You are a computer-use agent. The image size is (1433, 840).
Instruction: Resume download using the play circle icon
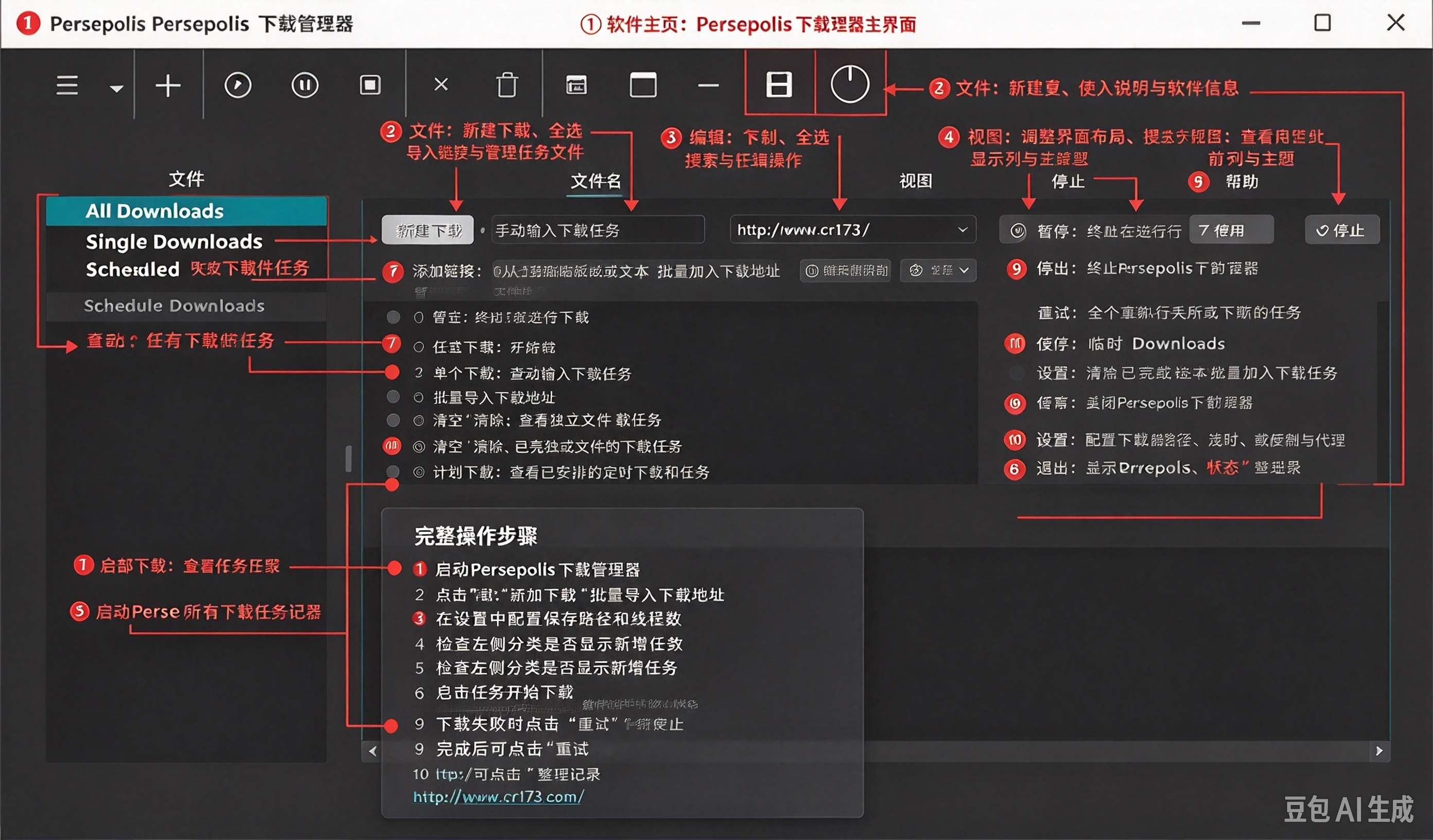coord(238,86)
